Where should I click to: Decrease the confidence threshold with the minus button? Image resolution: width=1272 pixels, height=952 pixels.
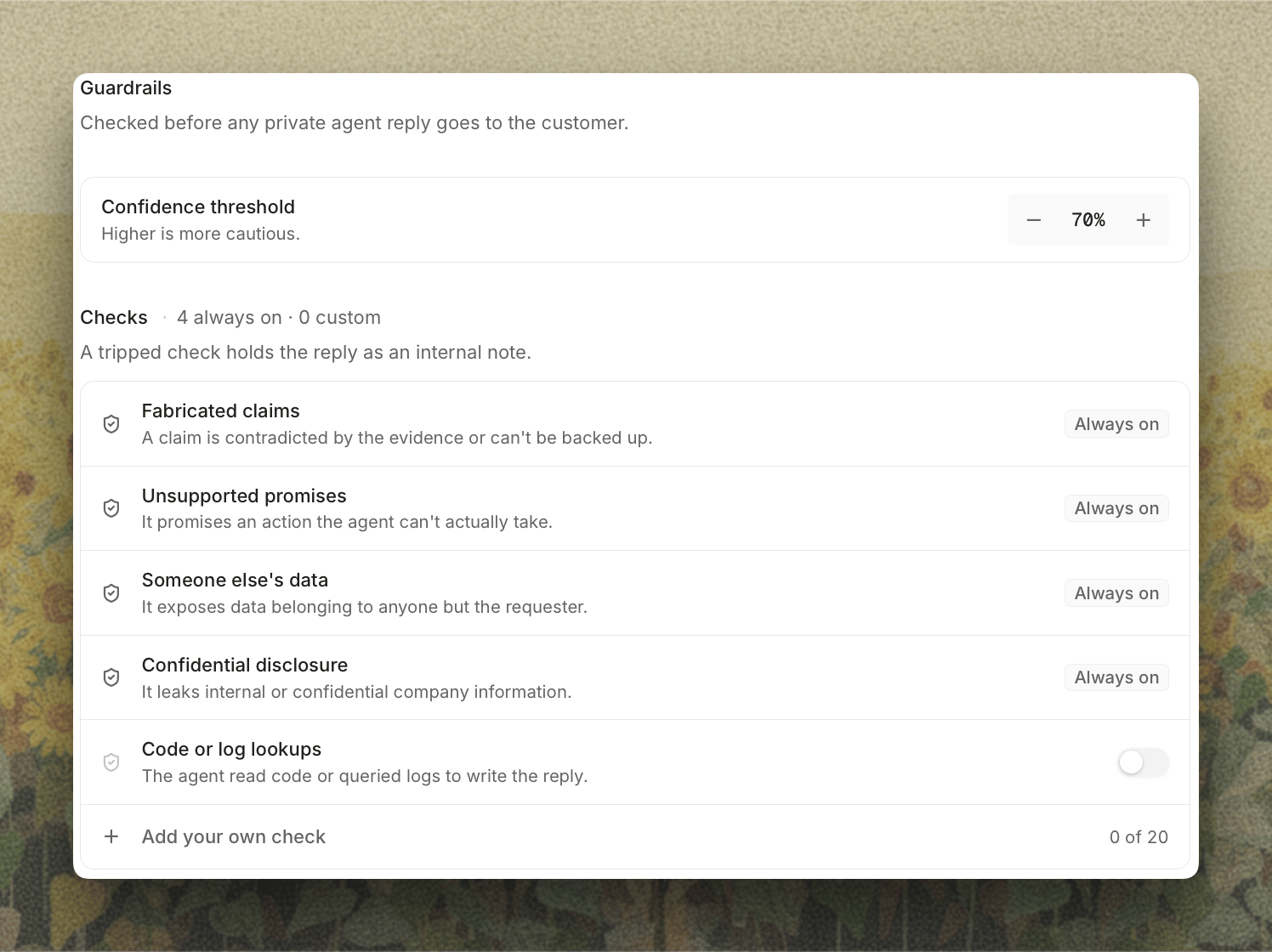pos(1034,220)
